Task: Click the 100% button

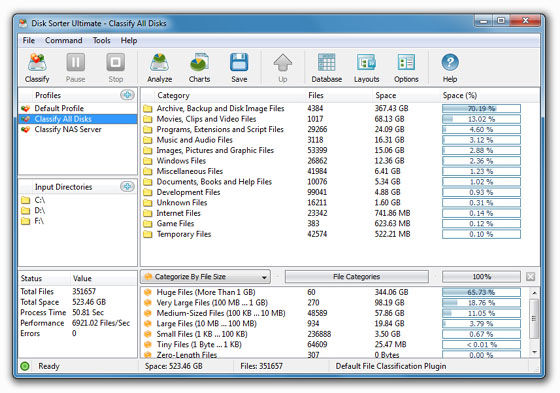Action: click(x=481, y=277)
